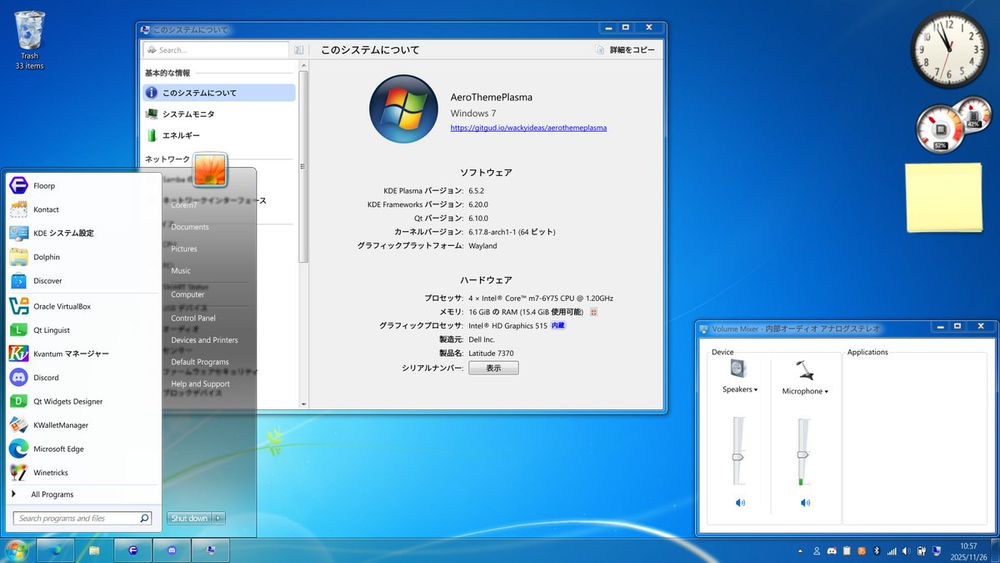Click the Bluetooth tray icon
The image size is (1000, 563).
(x=876, y=551)
